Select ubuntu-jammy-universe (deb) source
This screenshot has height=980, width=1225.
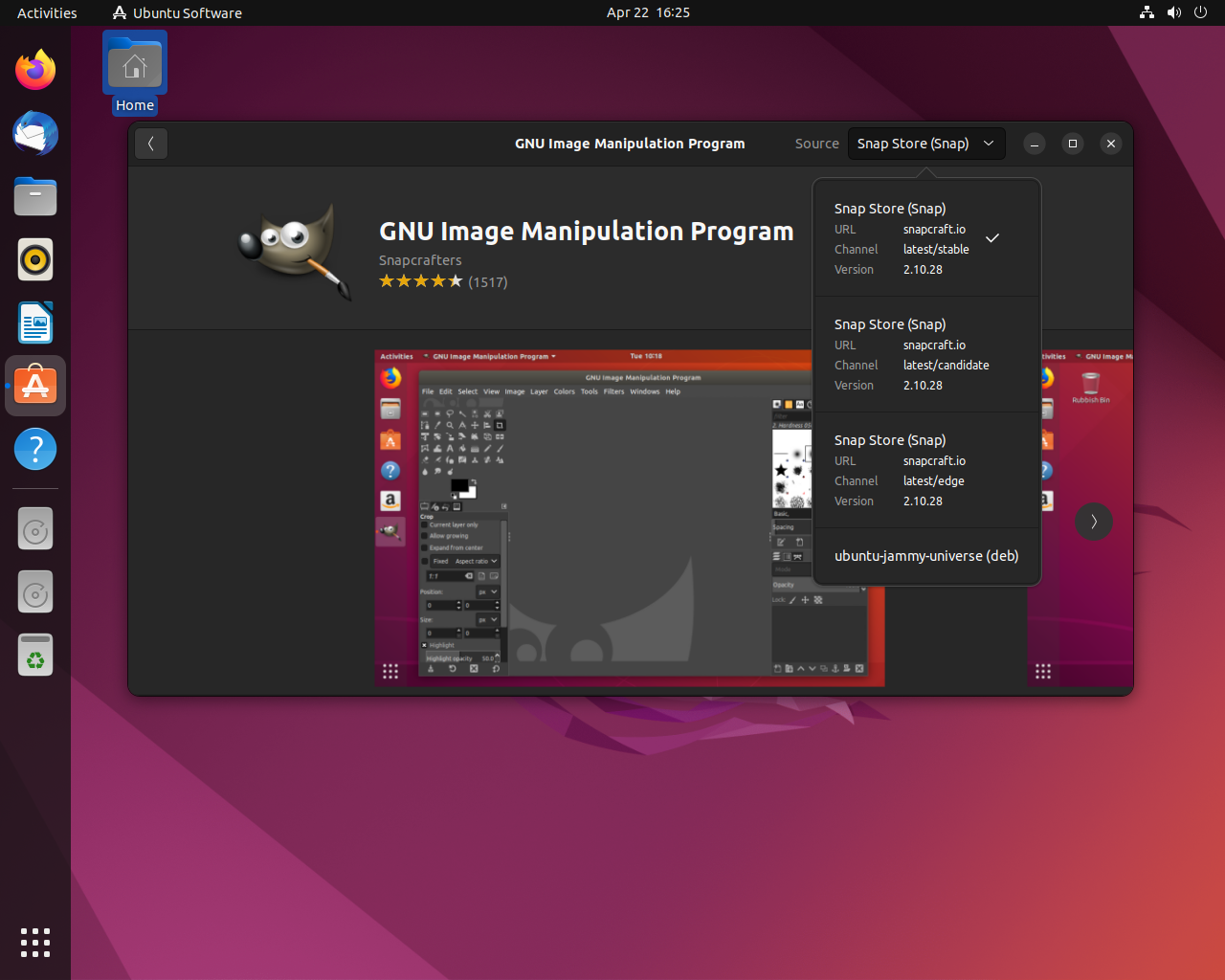pos(926,556)
